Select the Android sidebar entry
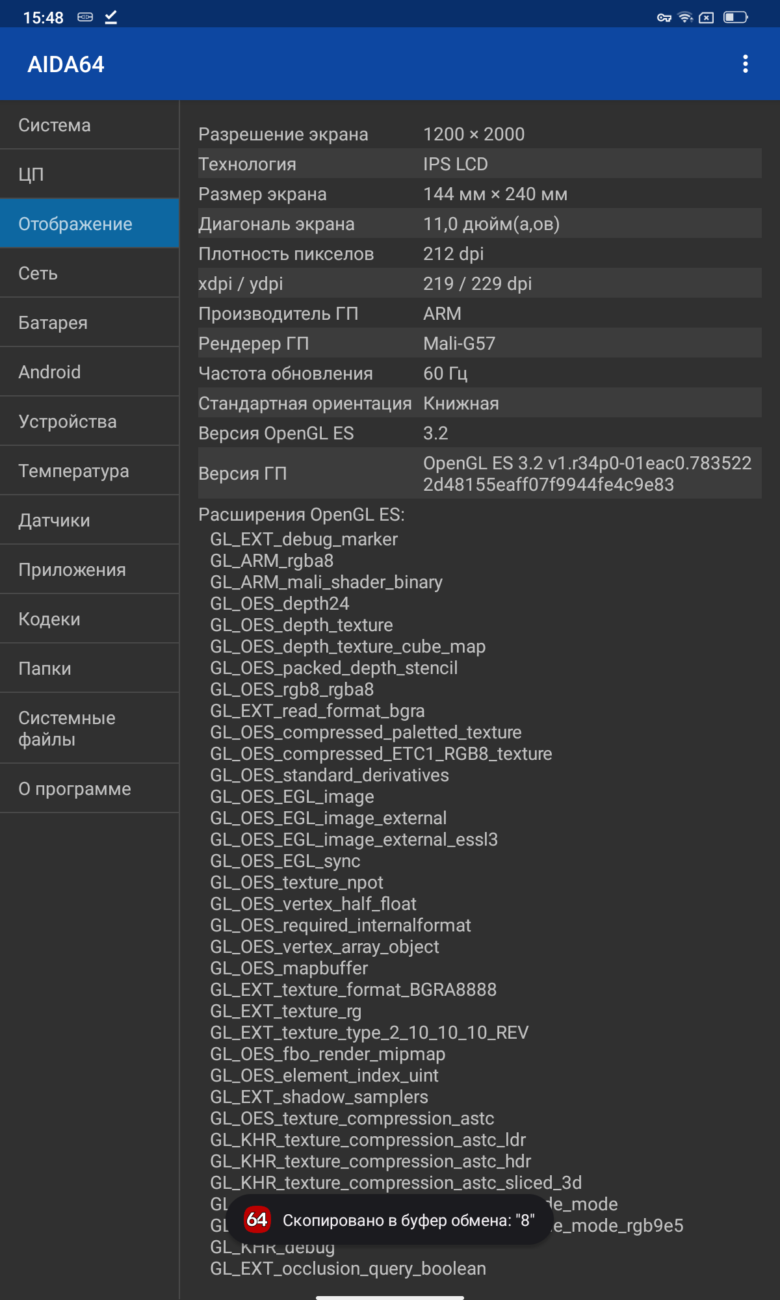The image size is (780, 1300). 90,372
